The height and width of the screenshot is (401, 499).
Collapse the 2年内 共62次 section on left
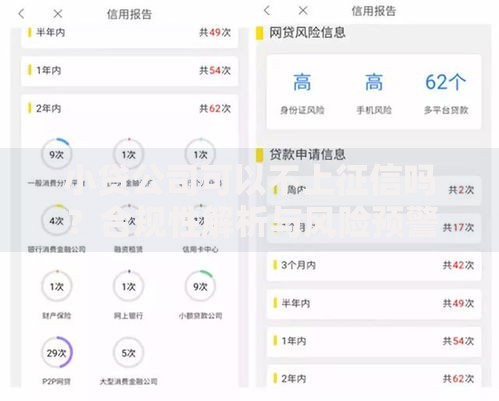click(129, 109)
